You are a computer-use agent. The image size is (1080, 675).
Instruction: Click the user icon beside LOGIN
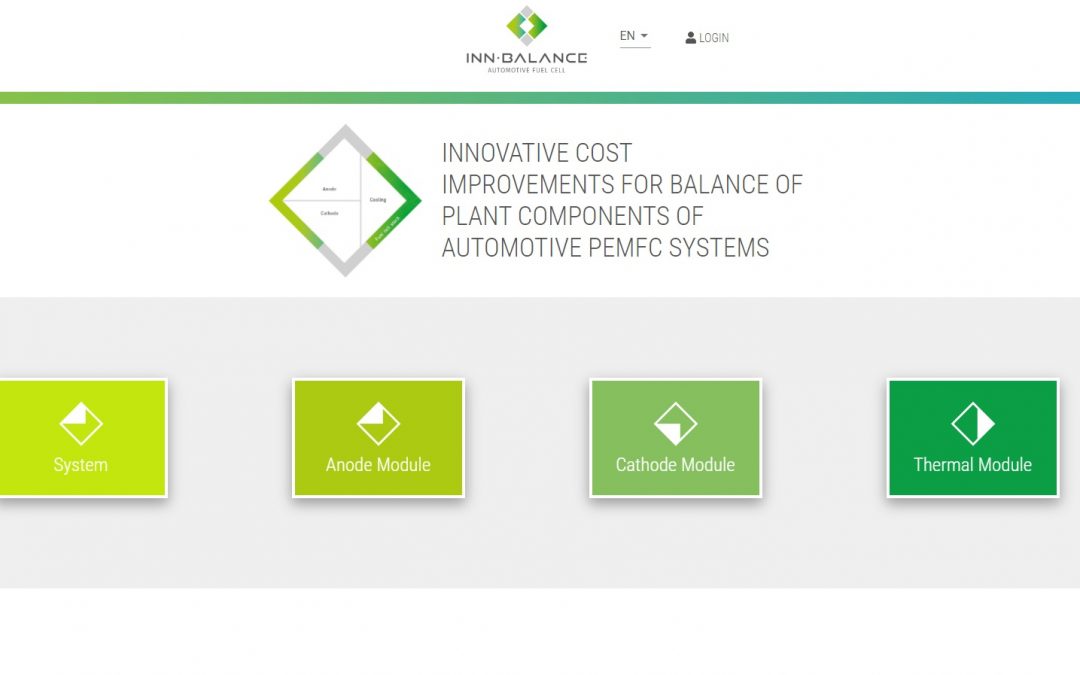(690, 38)
